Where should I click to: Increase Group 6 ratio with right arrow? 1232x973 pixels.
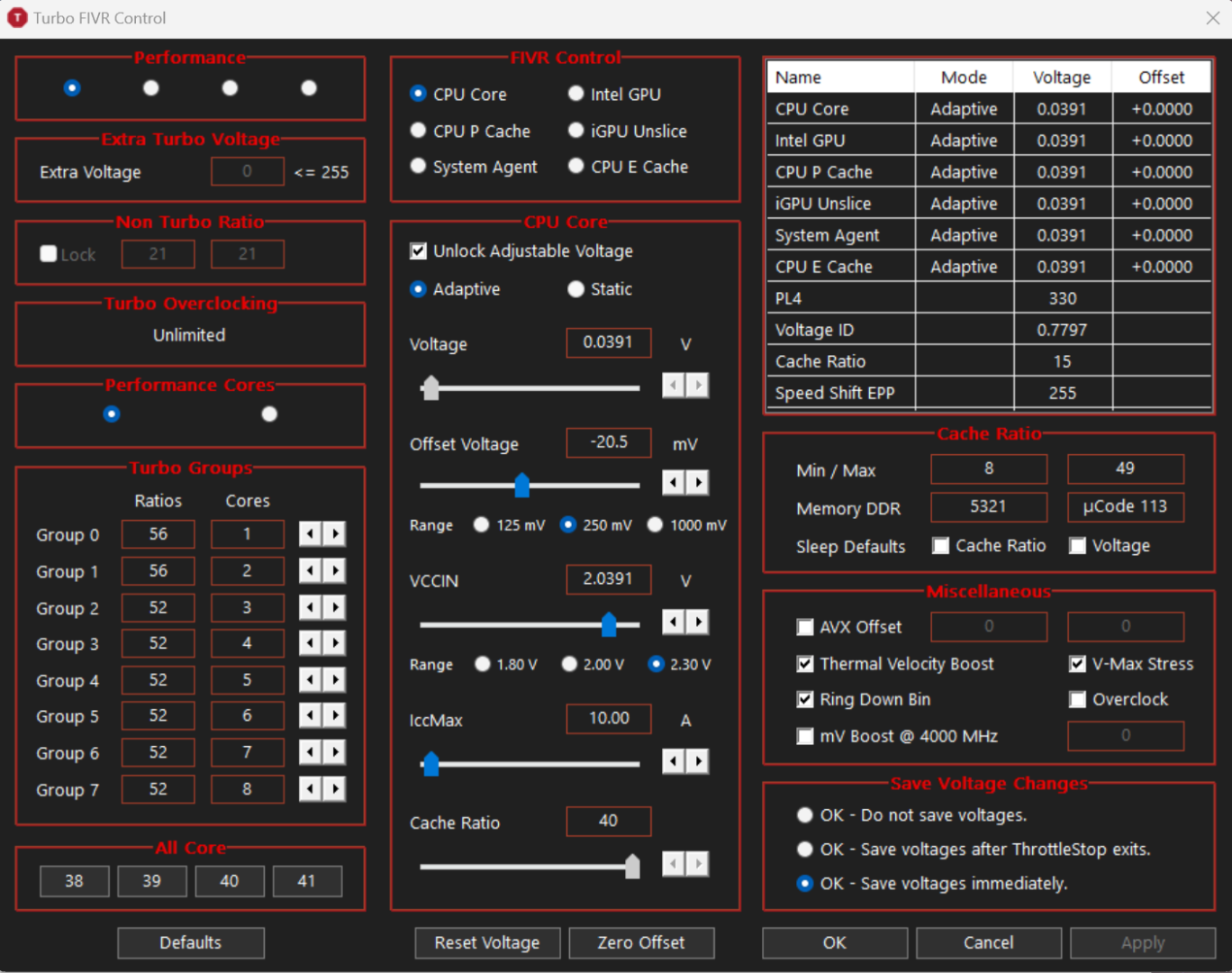coord(335,753)
